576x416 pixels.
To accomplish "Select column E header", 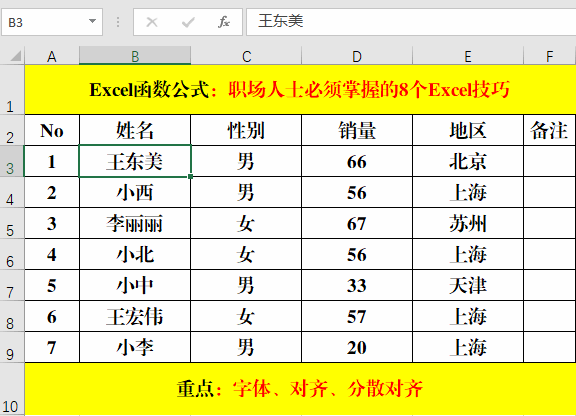I will click(468, 56).
